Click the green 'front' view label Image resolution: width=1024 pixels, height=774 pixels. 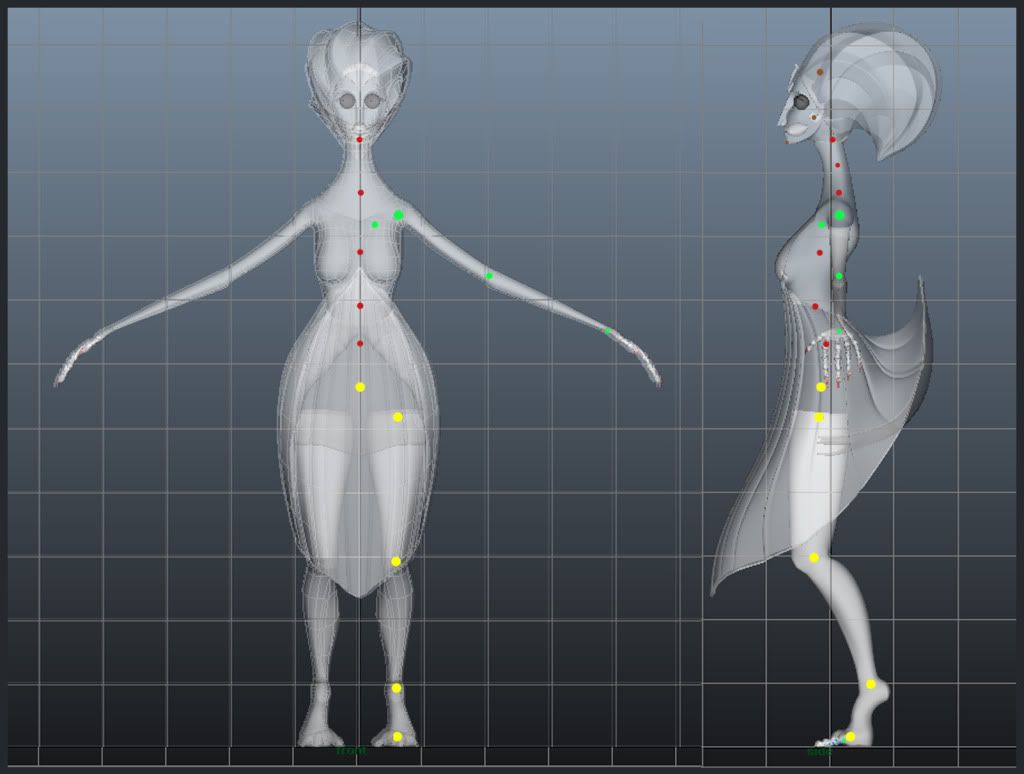click(x=351, y=751)
